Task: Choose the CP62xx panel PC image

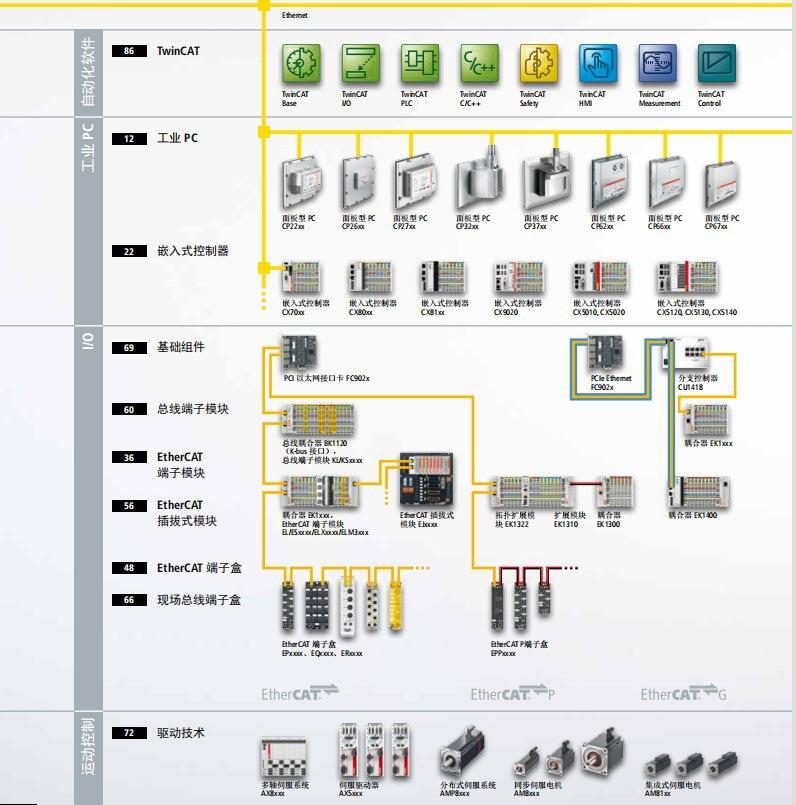Action: (609, 183)
